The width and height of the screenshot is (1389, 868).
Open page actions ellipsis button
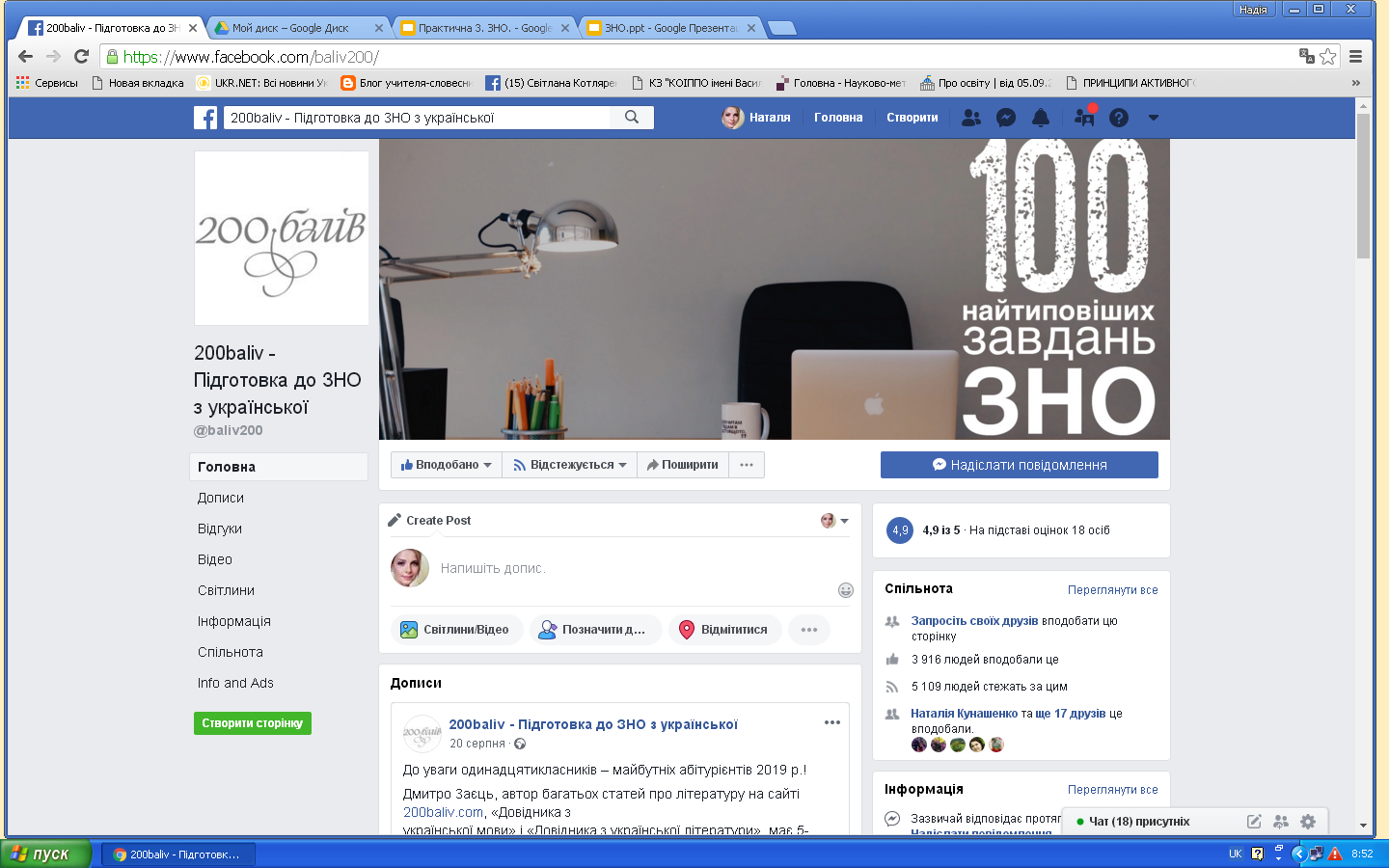(x=747, y=465)
